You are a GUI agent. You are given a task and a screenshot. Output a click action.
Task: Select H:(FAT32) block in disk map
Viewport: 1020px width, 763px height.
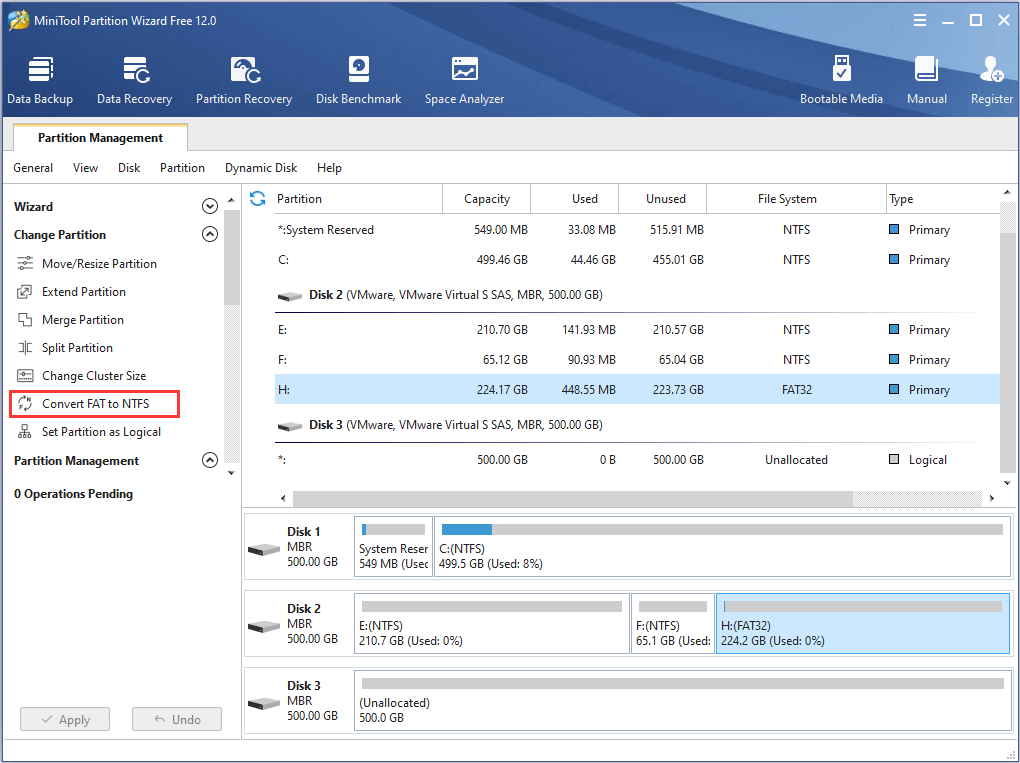point(863,624)
